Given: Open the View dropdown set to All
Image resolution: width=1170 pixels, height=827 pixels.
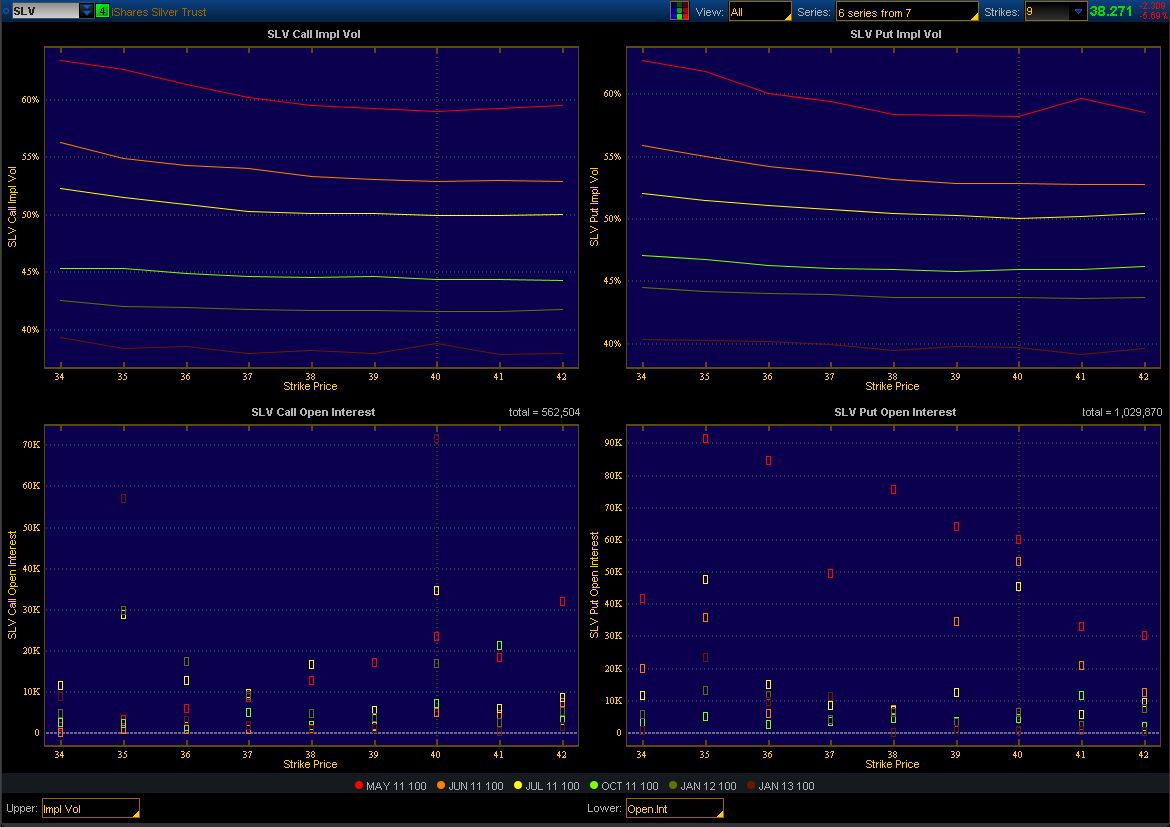Looking at the screenshot, I should pos(760,12).
